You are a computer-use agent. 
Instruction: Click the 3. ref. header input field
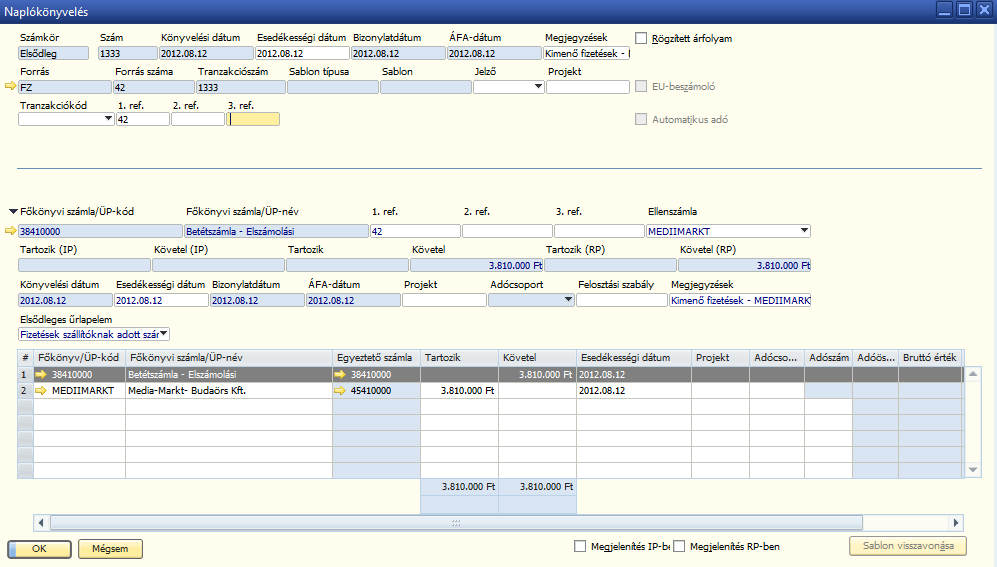[253, 119]
